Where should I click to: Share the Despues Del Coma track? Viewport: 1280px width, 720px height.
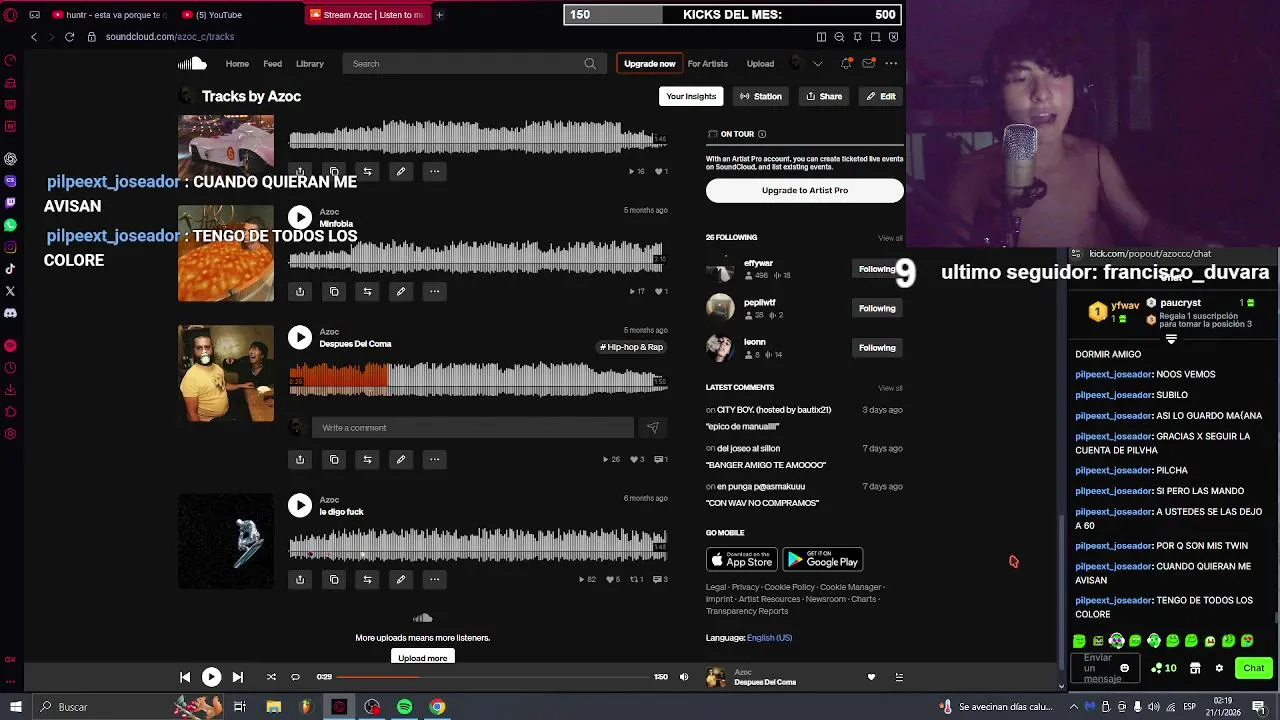[300, 459]
